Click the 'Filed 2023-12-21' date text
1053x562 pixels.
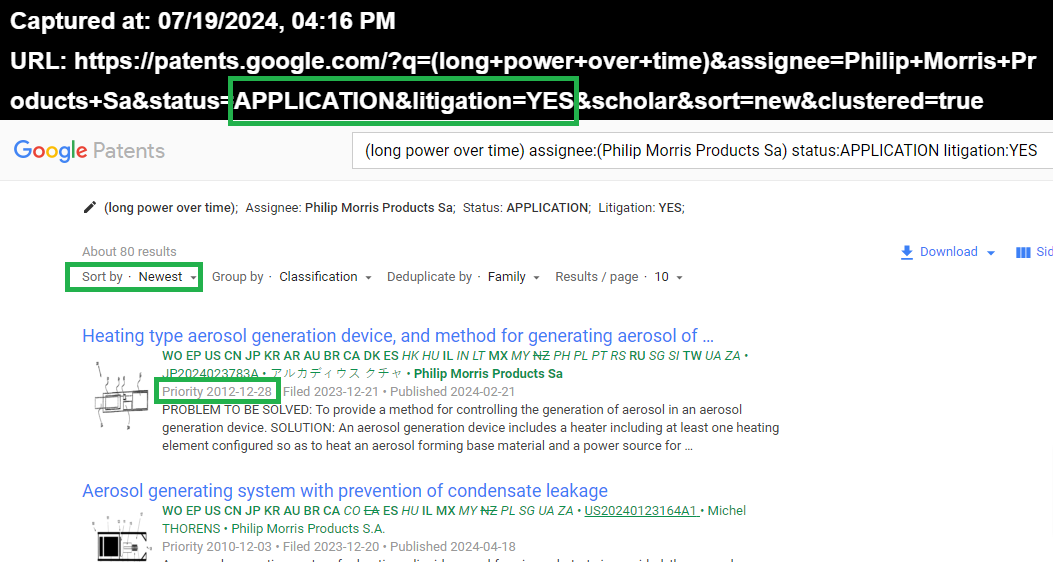[x=331, y=391]
